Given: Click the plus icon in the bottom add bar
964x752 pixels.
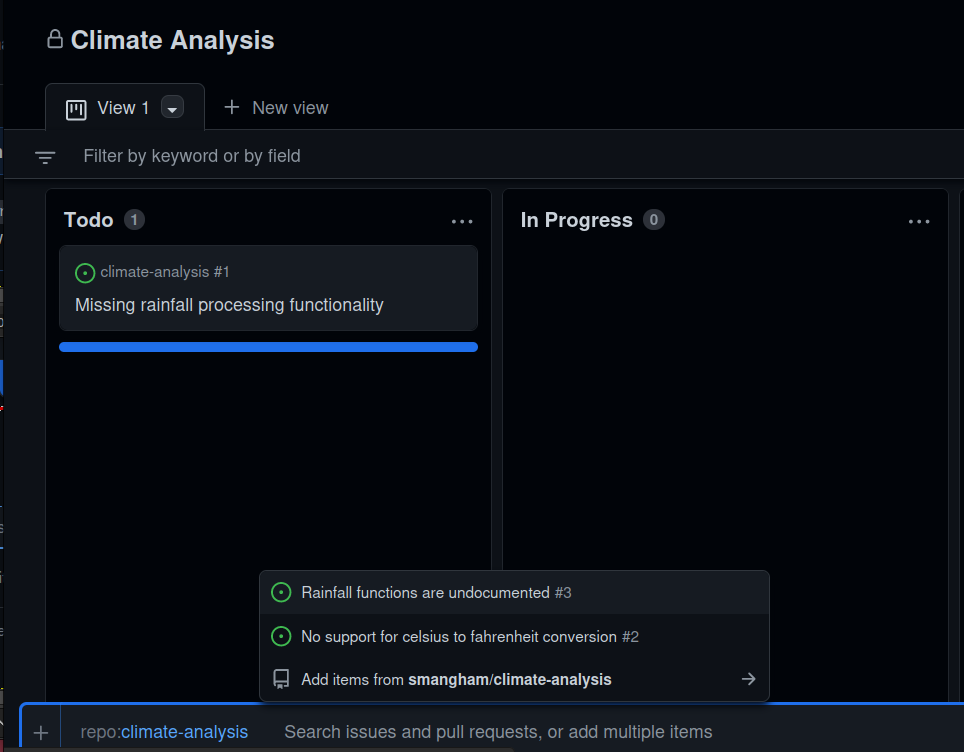Looking at the screenshot, I should point(39,731).
